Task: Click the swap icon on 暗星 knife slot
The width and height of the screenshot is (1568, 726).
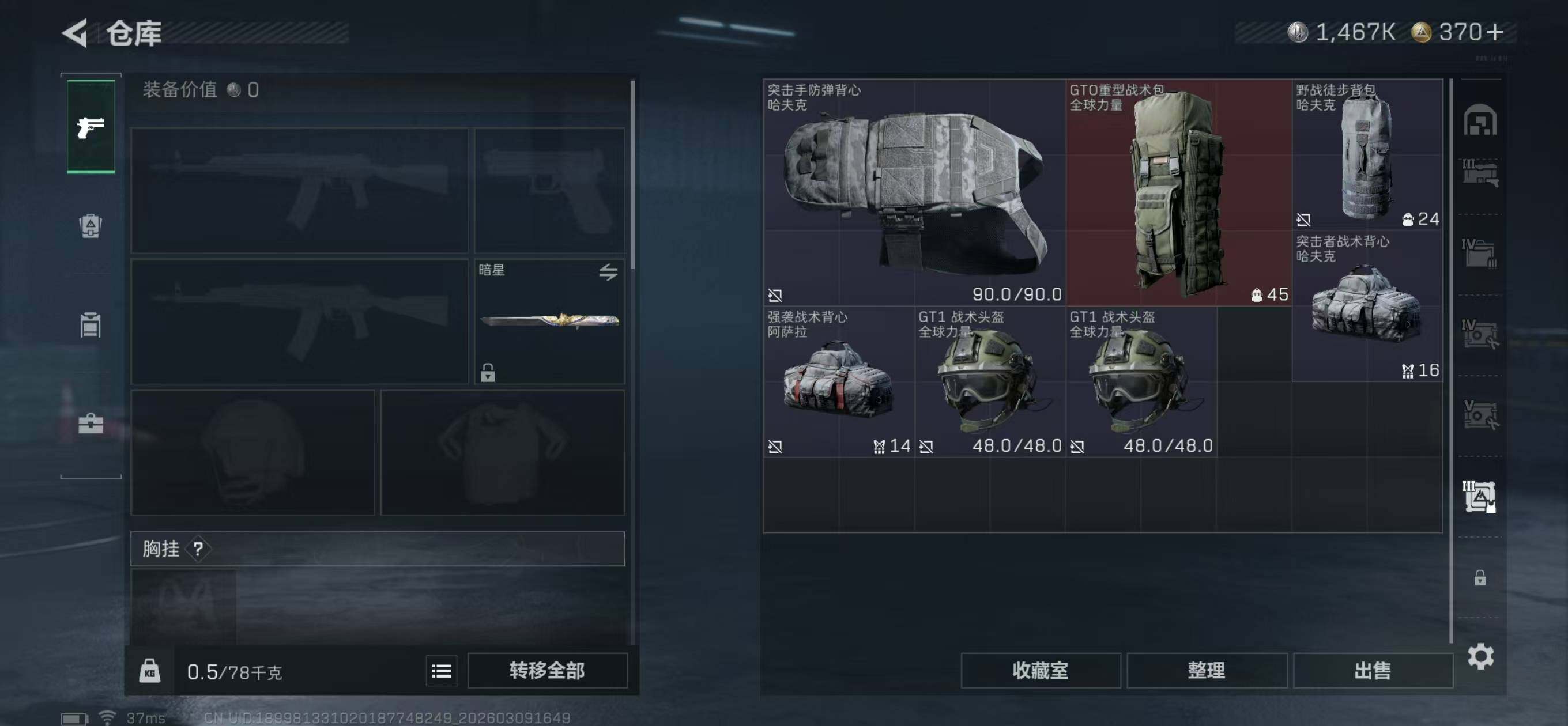Action: [608, 271]
